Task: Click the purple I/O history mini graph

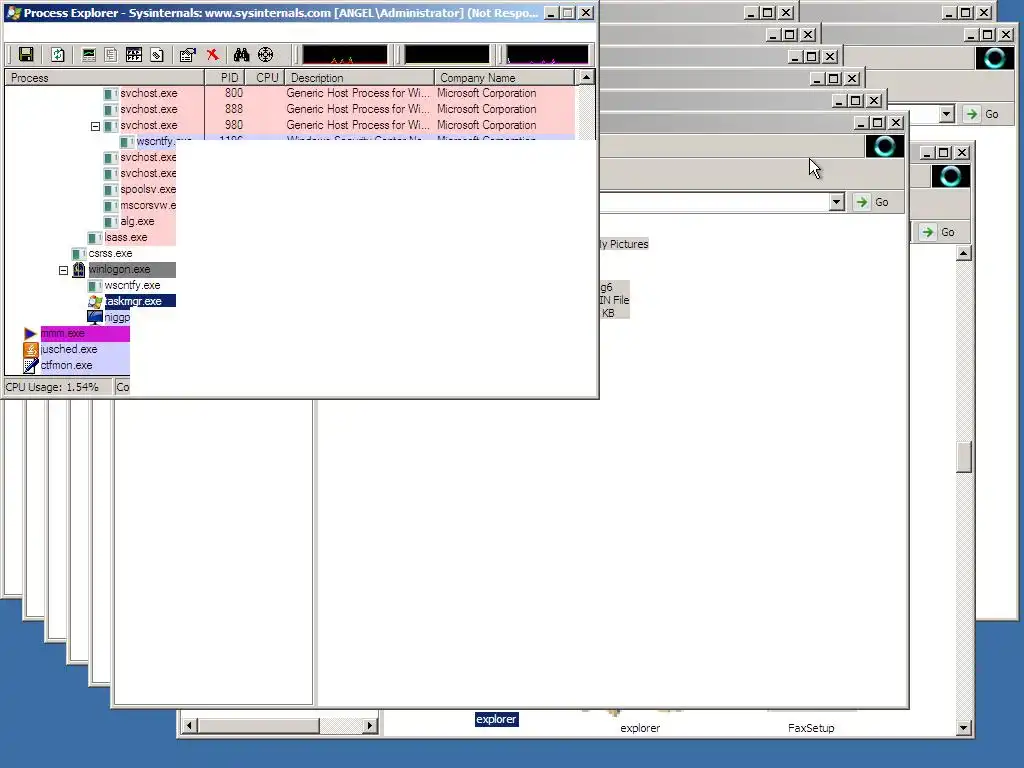Action: click(547, 55)
